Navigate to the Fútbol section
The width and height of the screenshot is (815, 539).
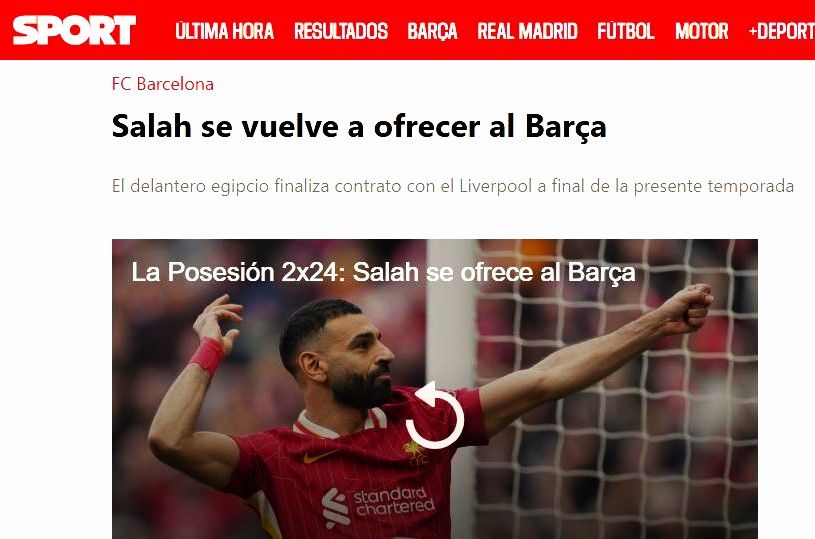pyautogui.click(x=626, y=31)
